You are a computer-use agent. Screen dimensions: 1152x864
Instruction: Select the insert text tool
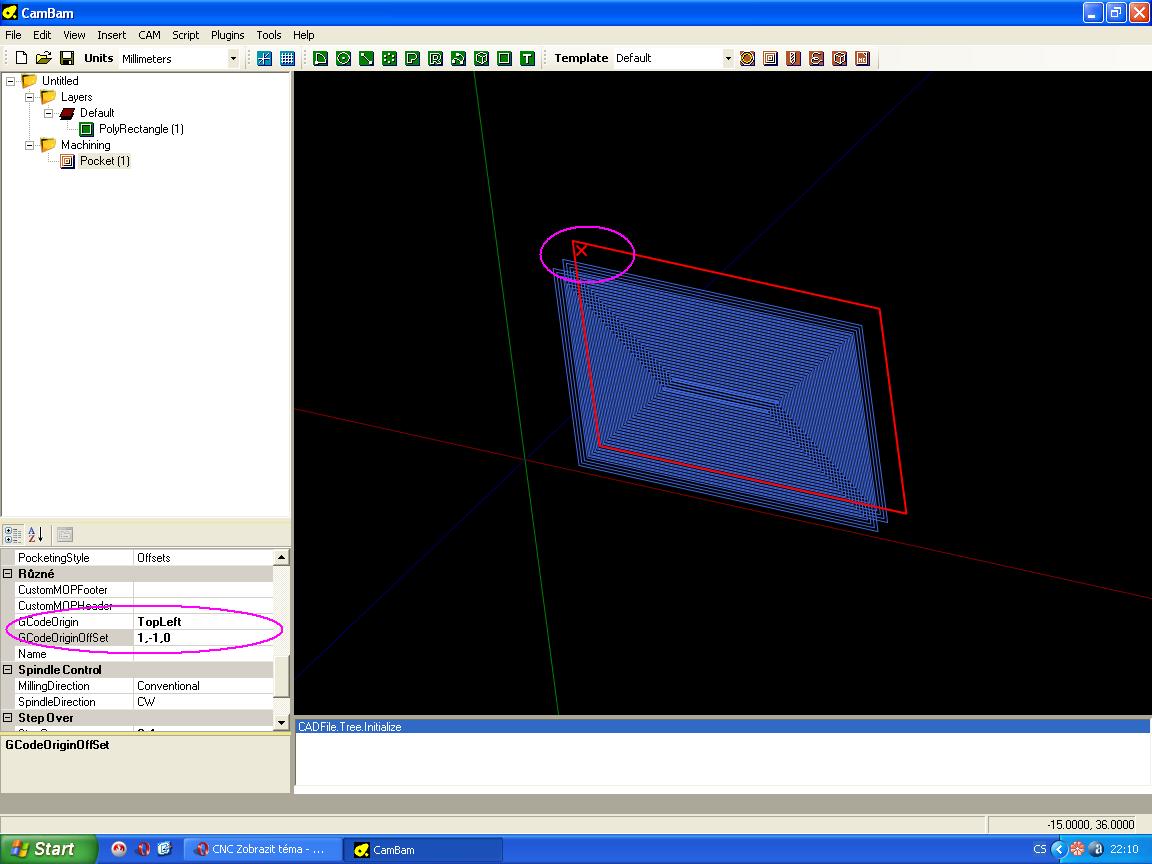pos(527,58)
